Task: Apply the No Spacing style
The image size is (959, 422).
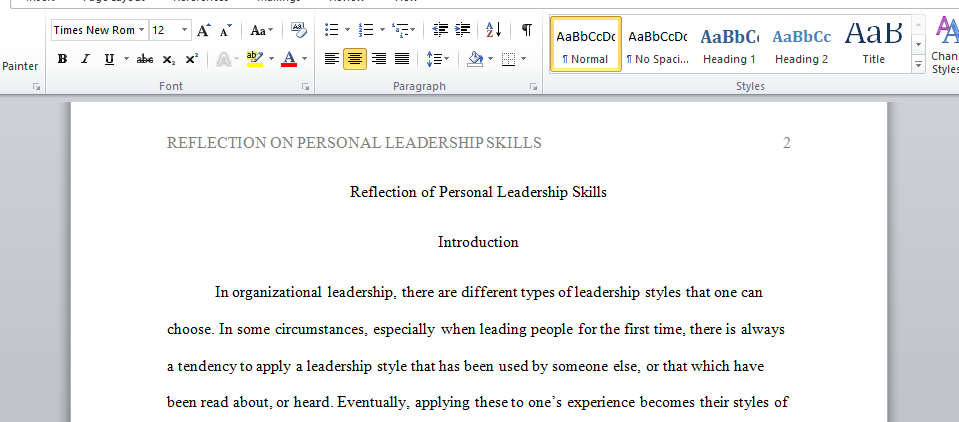Action: [657, 45]
